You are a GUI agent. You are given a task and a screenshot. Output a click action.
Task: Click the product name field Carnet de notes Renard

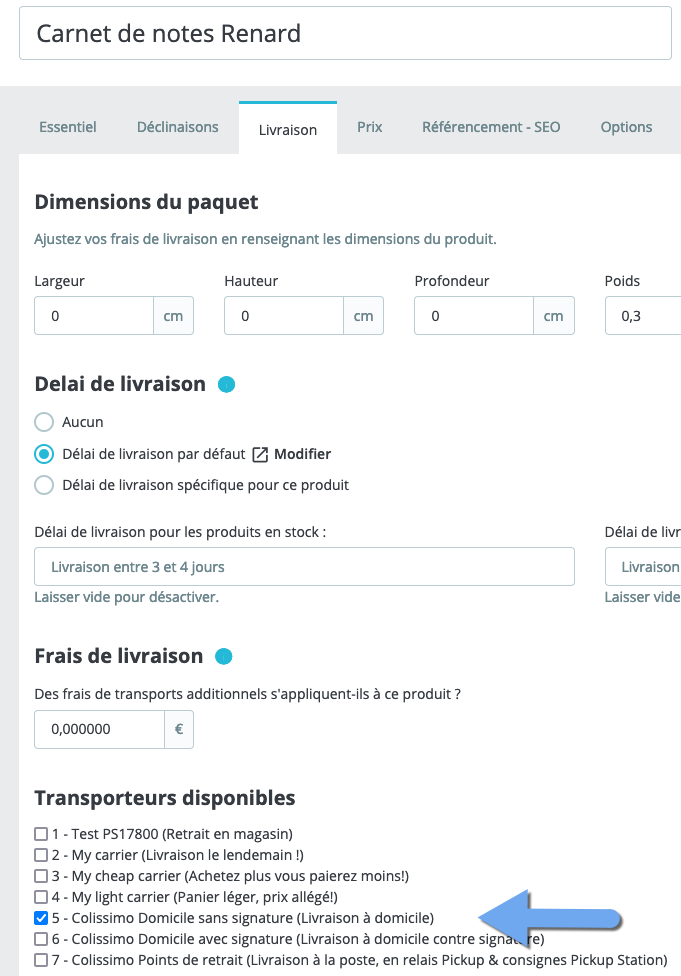[345, 34]
